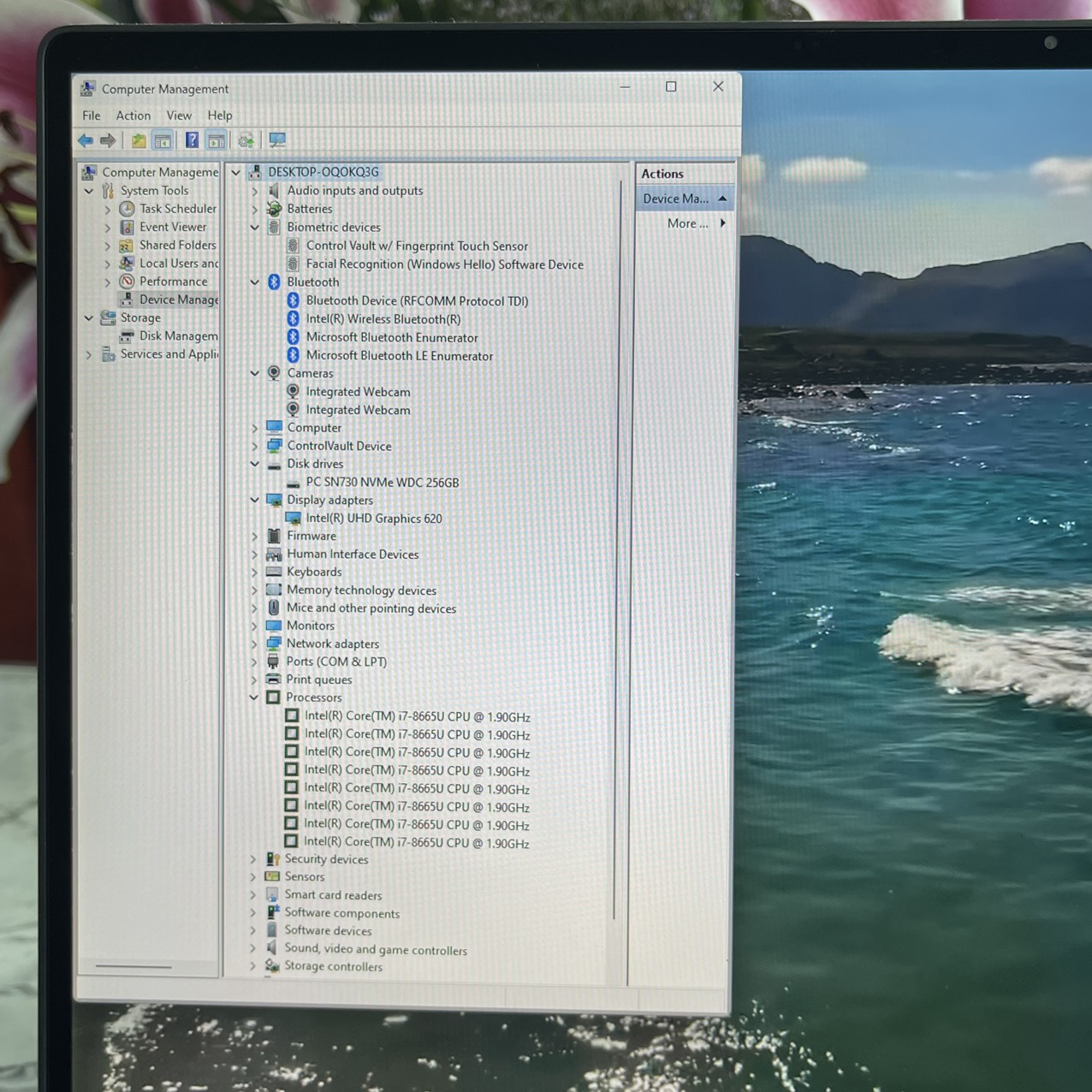Click the Firmware category icon
The height and width of the screenshot is (1092, 1092).
point(274,536)
